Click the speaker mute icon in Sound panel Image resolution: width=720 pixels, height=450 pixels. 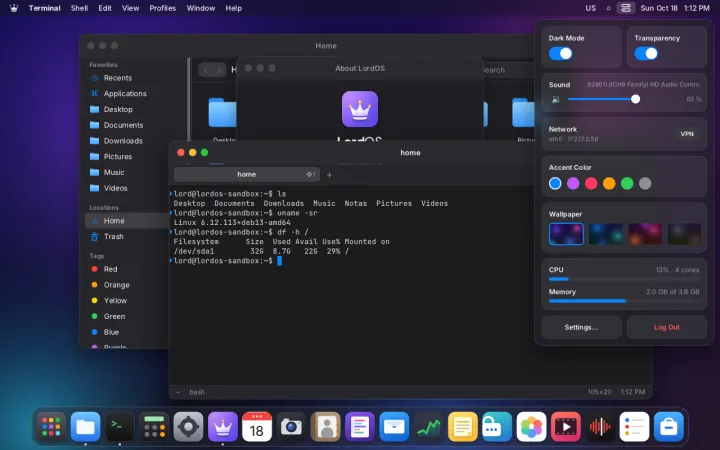coord(556,99)
